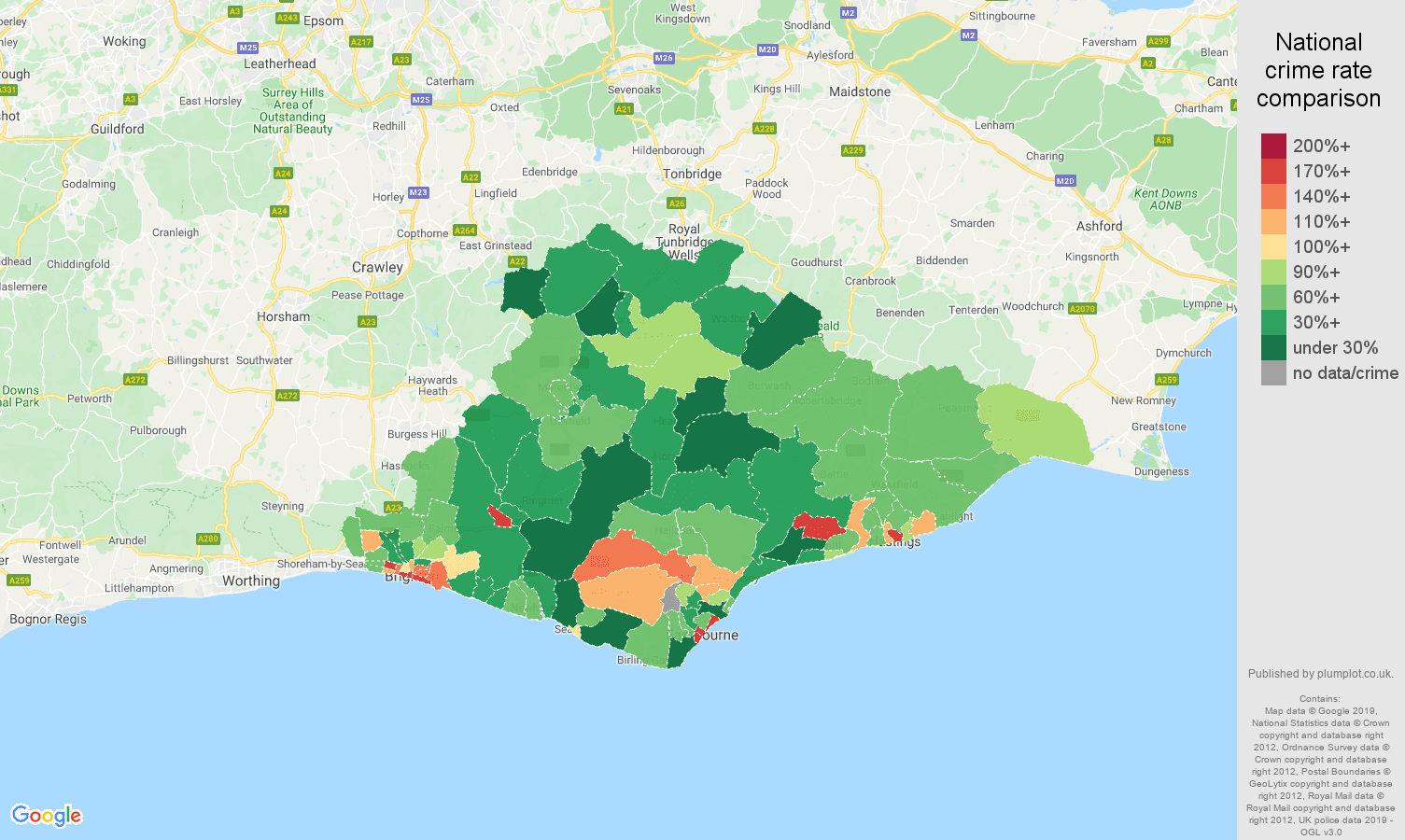Select the 110%+ legend color swatch
The height and width of the screenshot is (840, 1405).
pyautogui.click(x=1273, y=221)
